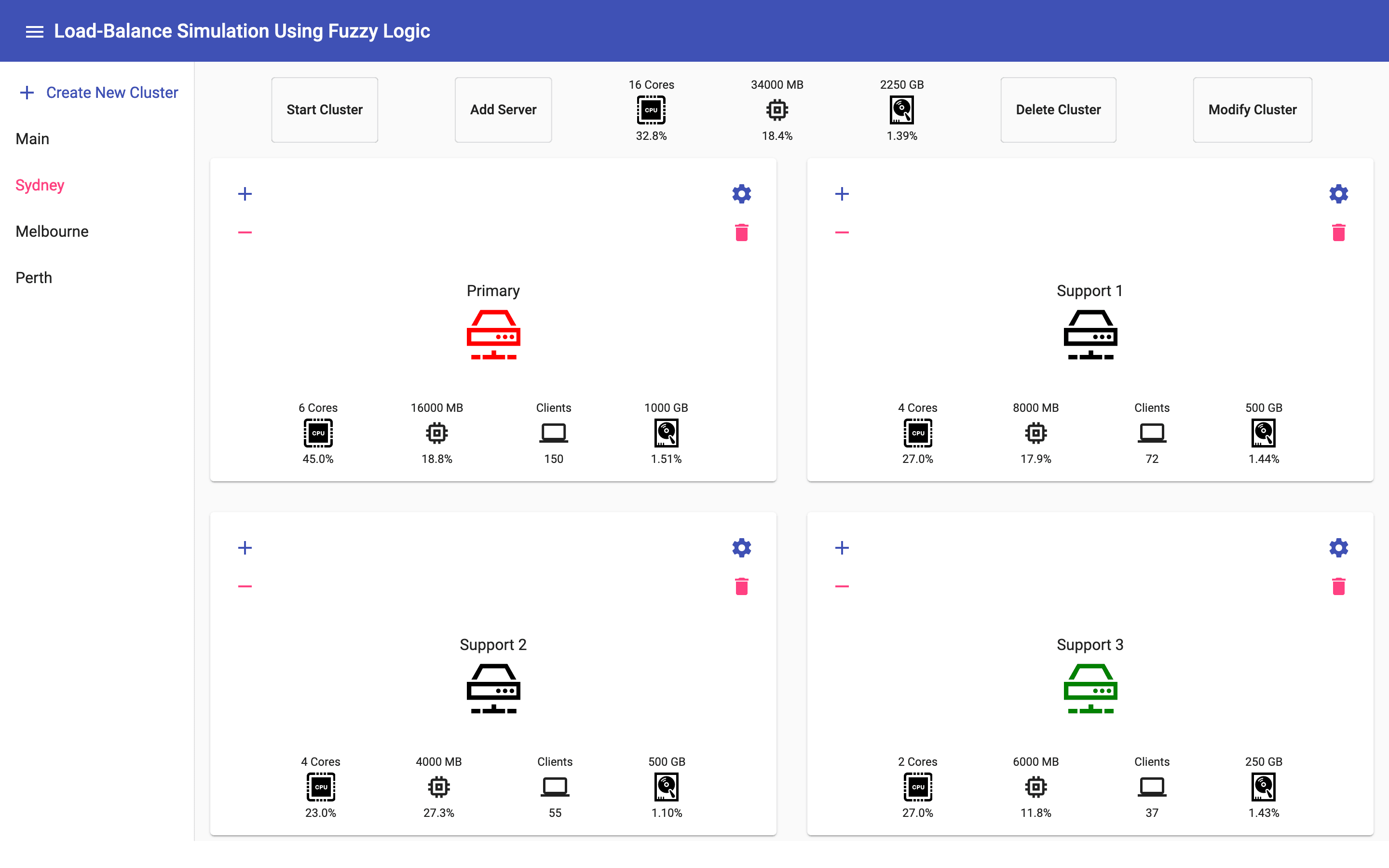Delete Support 2 server with trash icon
The width and height of the screenshot is (1389, 868).
click(741, 586)
